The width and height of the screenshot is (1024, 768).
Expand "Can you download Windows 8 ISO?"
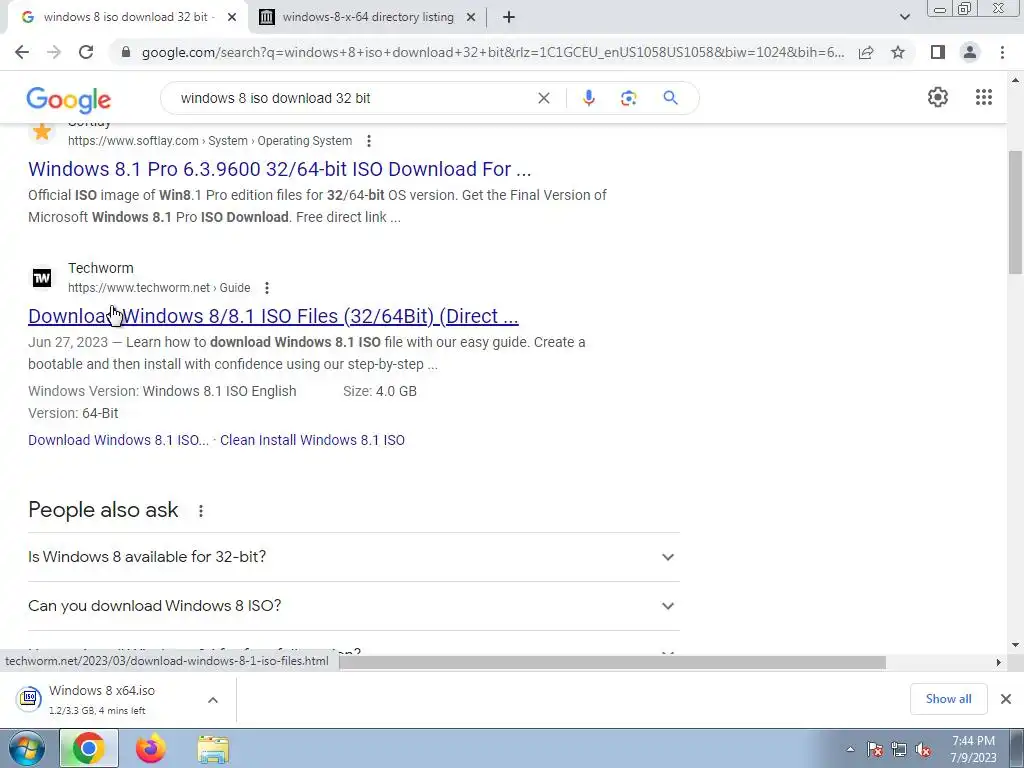pyautogui.click(x=353, y=606)
